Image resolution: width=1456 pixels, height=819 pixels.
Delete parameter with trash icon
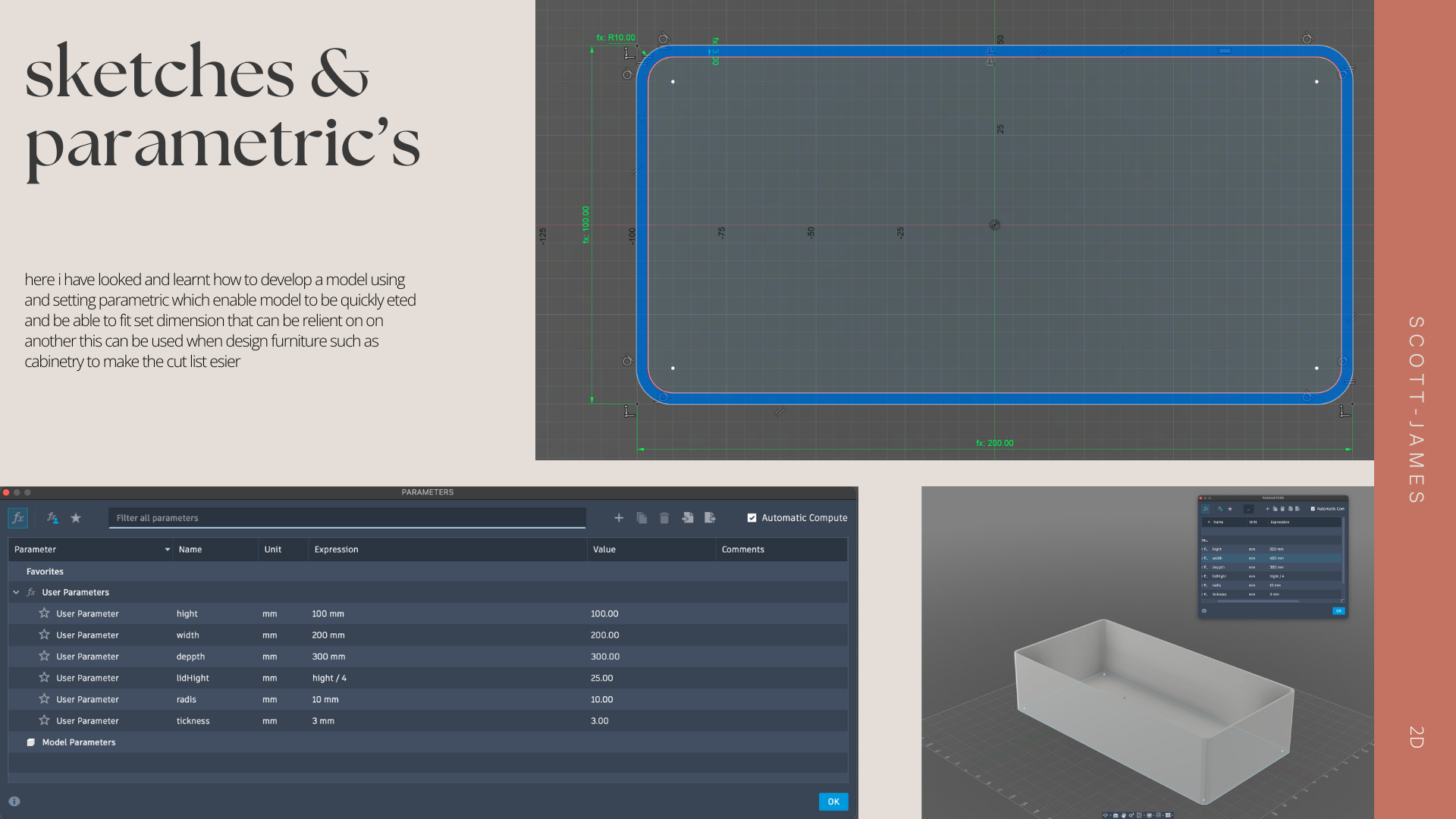664,518
